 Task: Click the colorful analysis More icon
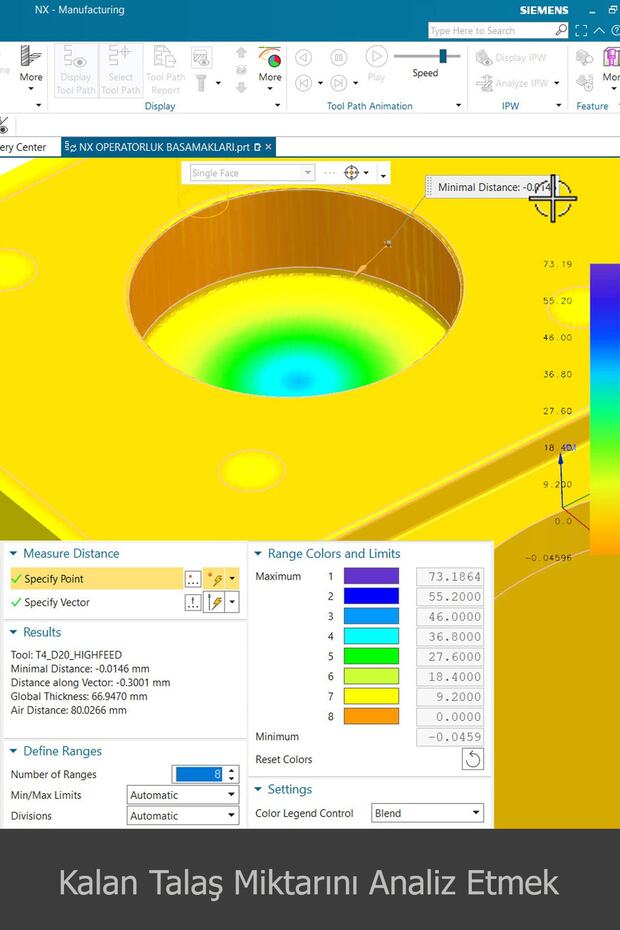point(270,58)
